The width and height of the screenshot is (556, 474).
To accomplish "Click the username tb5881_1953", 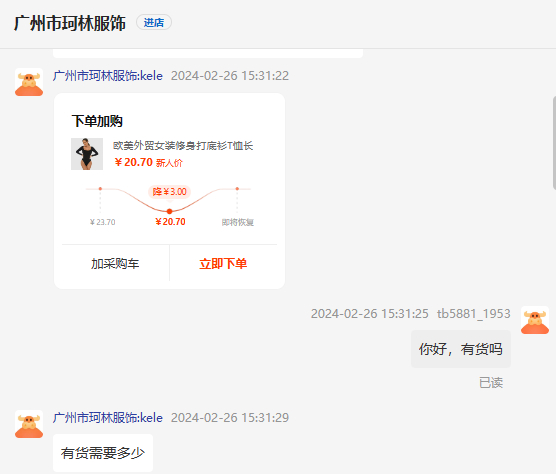I will pos(474,314).
